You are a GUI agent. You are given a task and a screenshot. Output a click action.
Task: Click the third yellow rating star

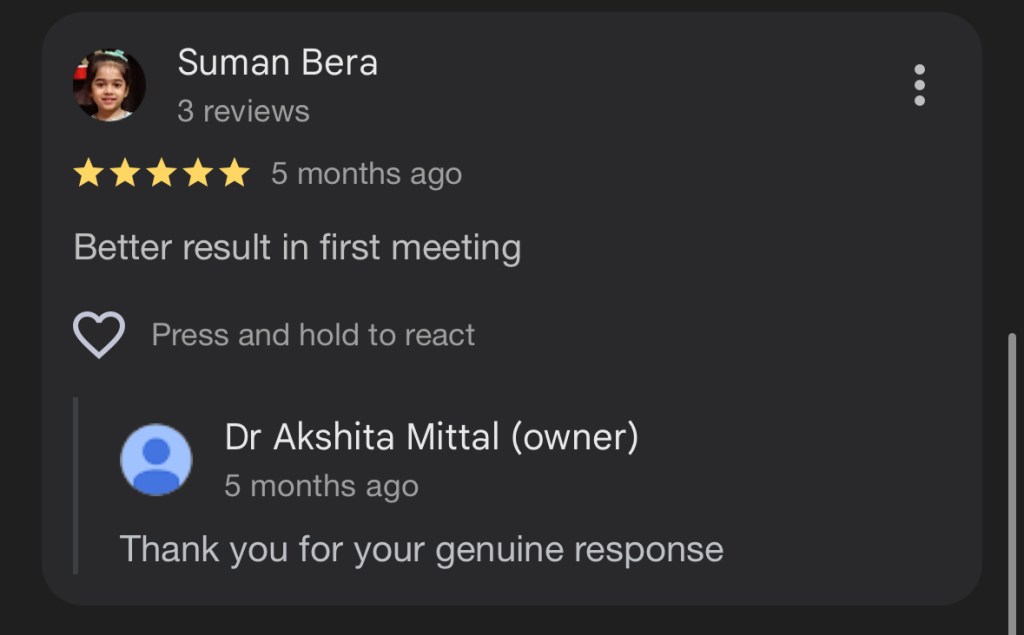click(162, 174)
